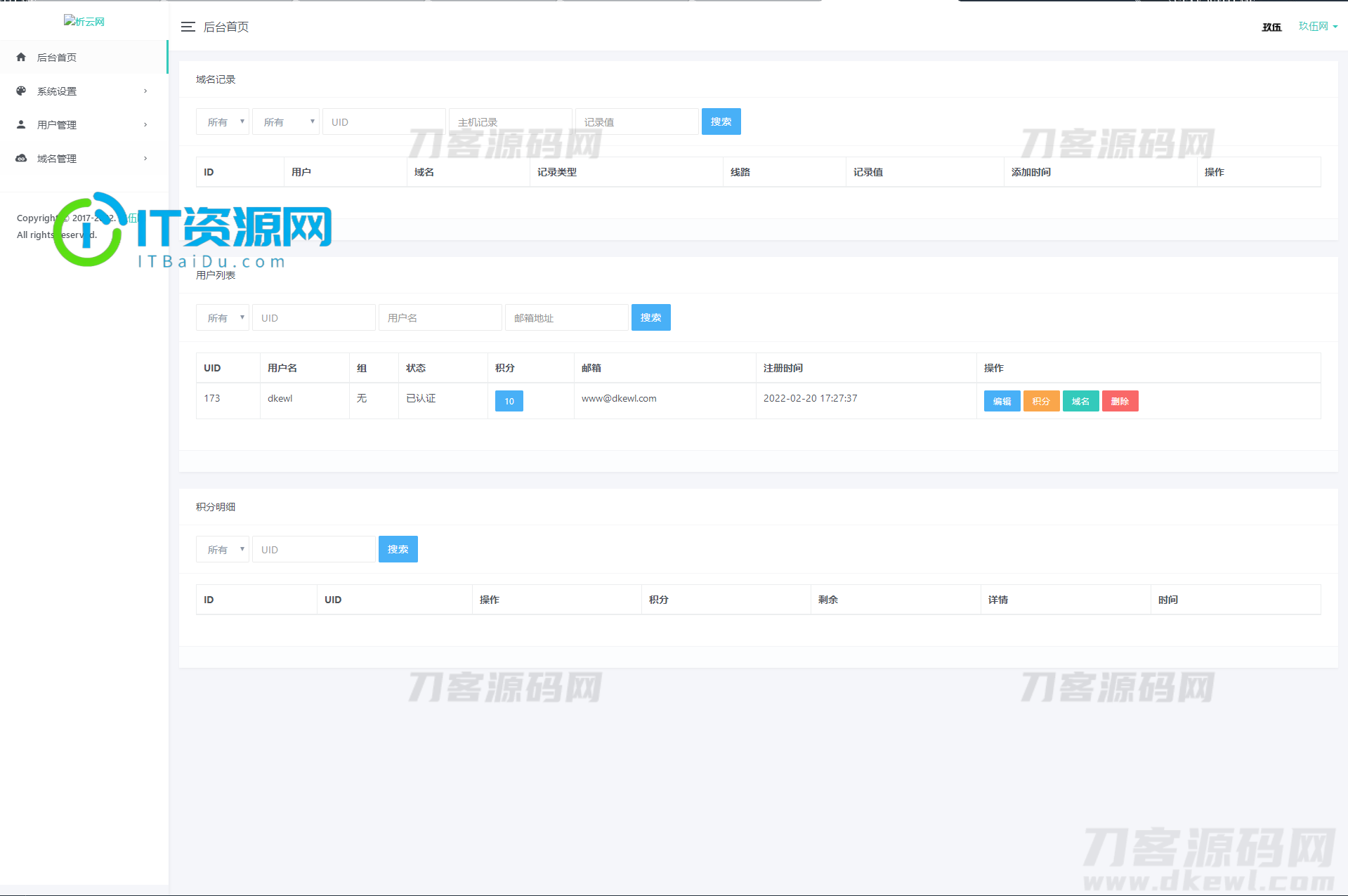This screenshot has height=896, width=1348.
Task: Focus the 邮箱地址 input field
Action: coord(567,317)
